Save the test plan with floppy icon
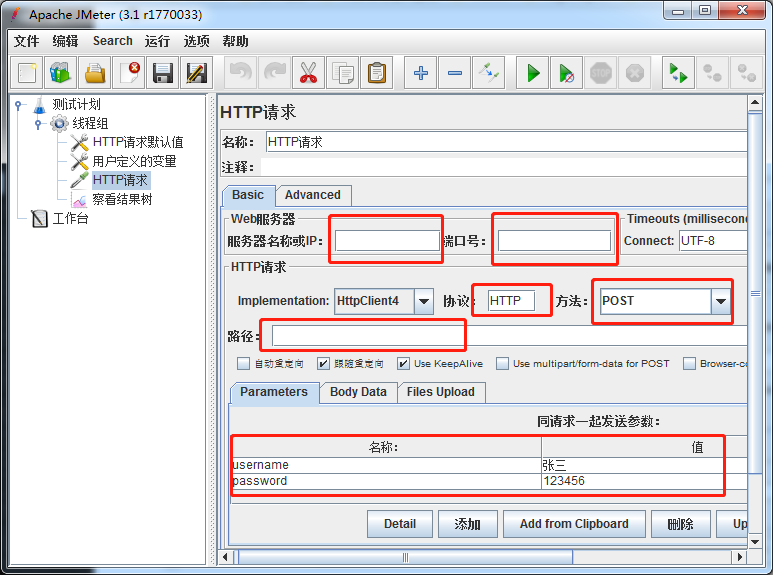Screen dimensions: 773x575 coord(163,73)
